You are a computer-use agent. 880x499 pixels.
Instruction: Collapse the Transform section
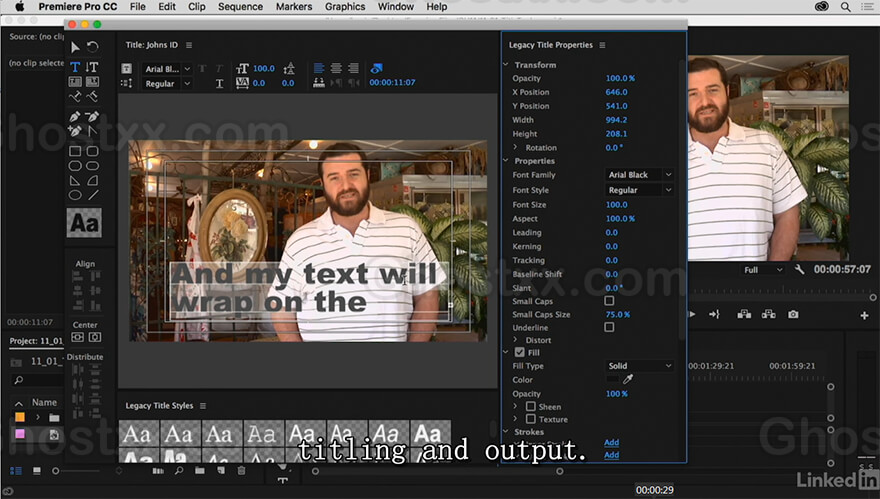coord(506,65)
